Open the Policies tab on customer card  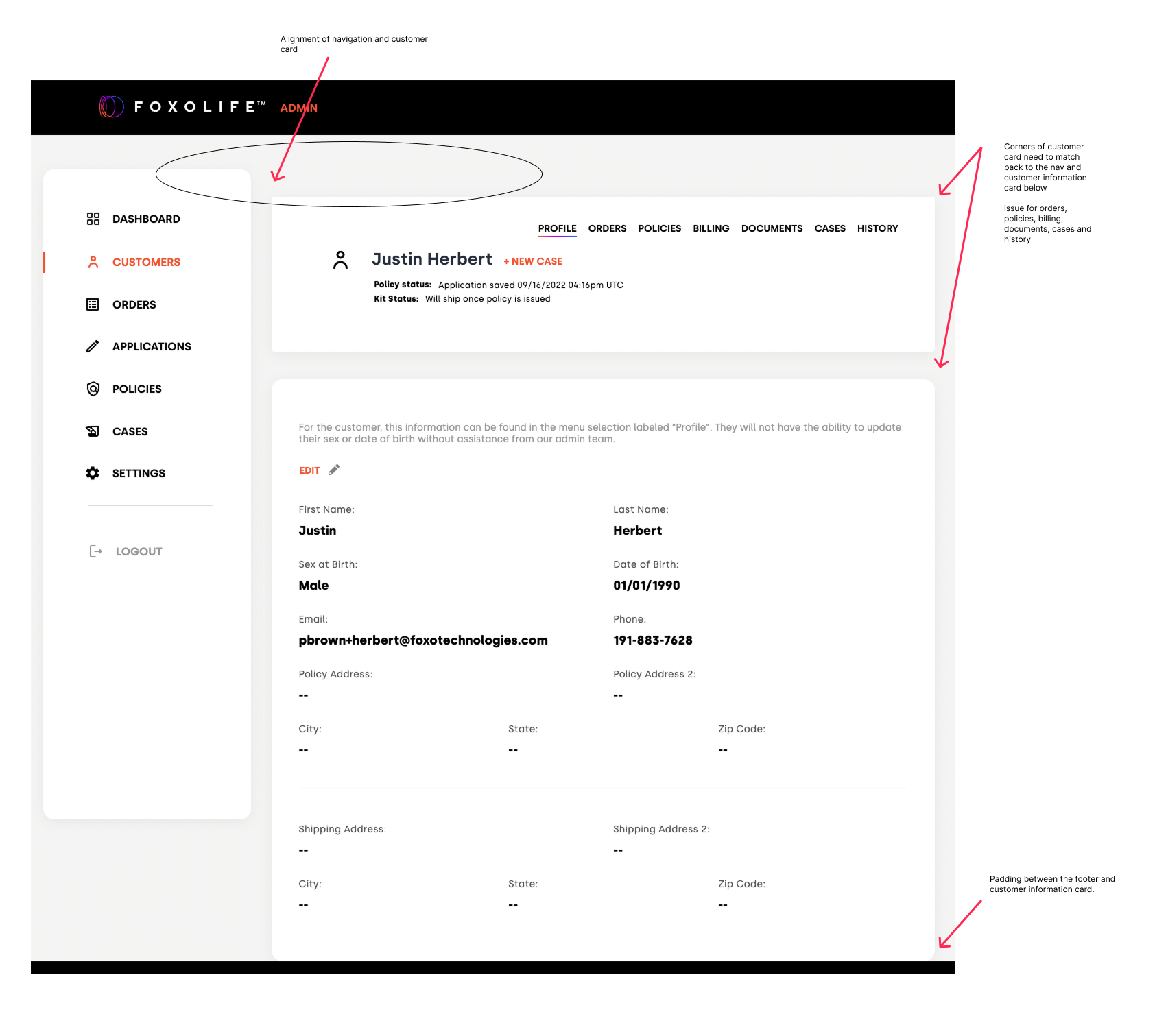coord(660,228)
